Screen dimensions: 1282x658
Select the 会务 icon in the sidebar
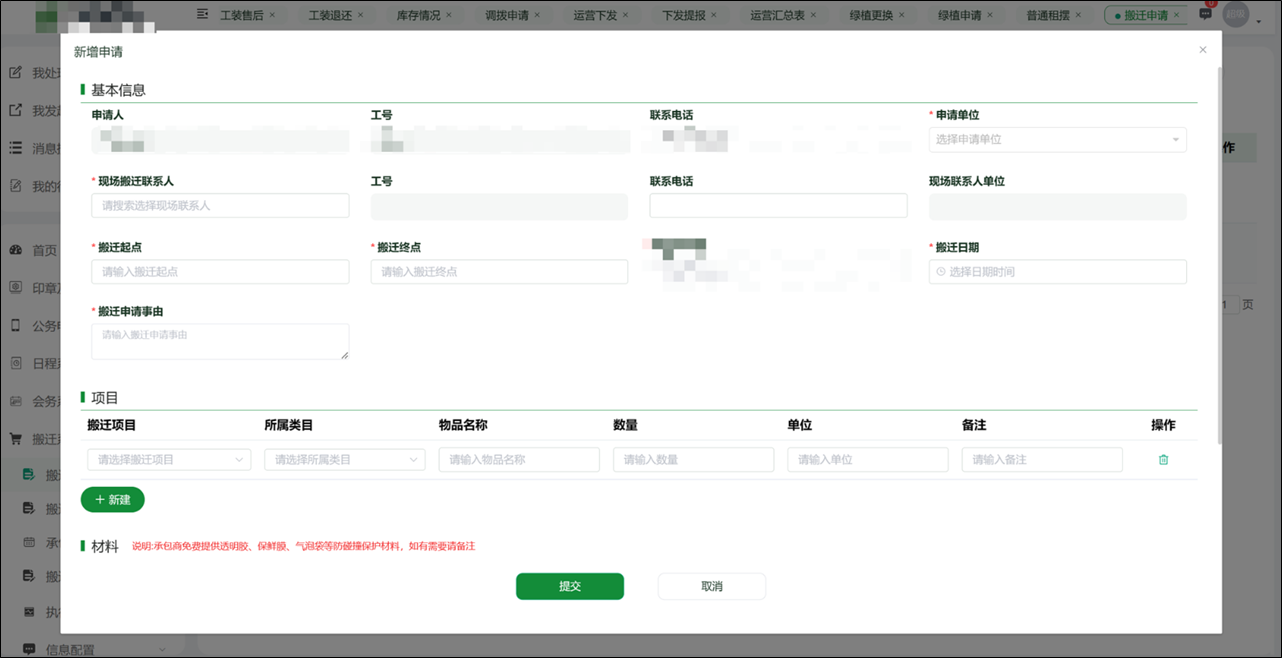coord(15,399)
